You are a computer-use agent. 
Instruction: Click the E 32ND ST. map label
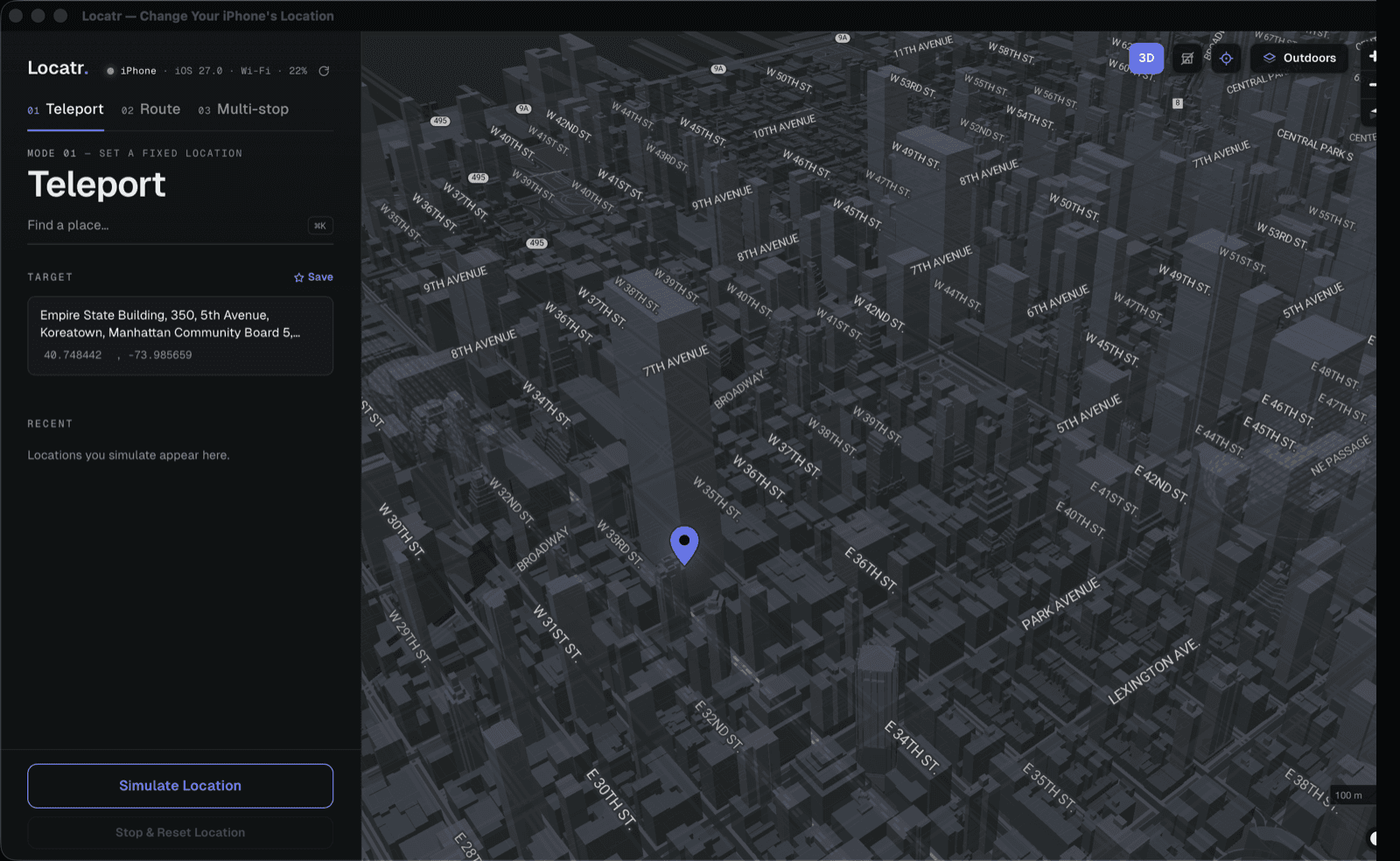[x=718, y=725]
